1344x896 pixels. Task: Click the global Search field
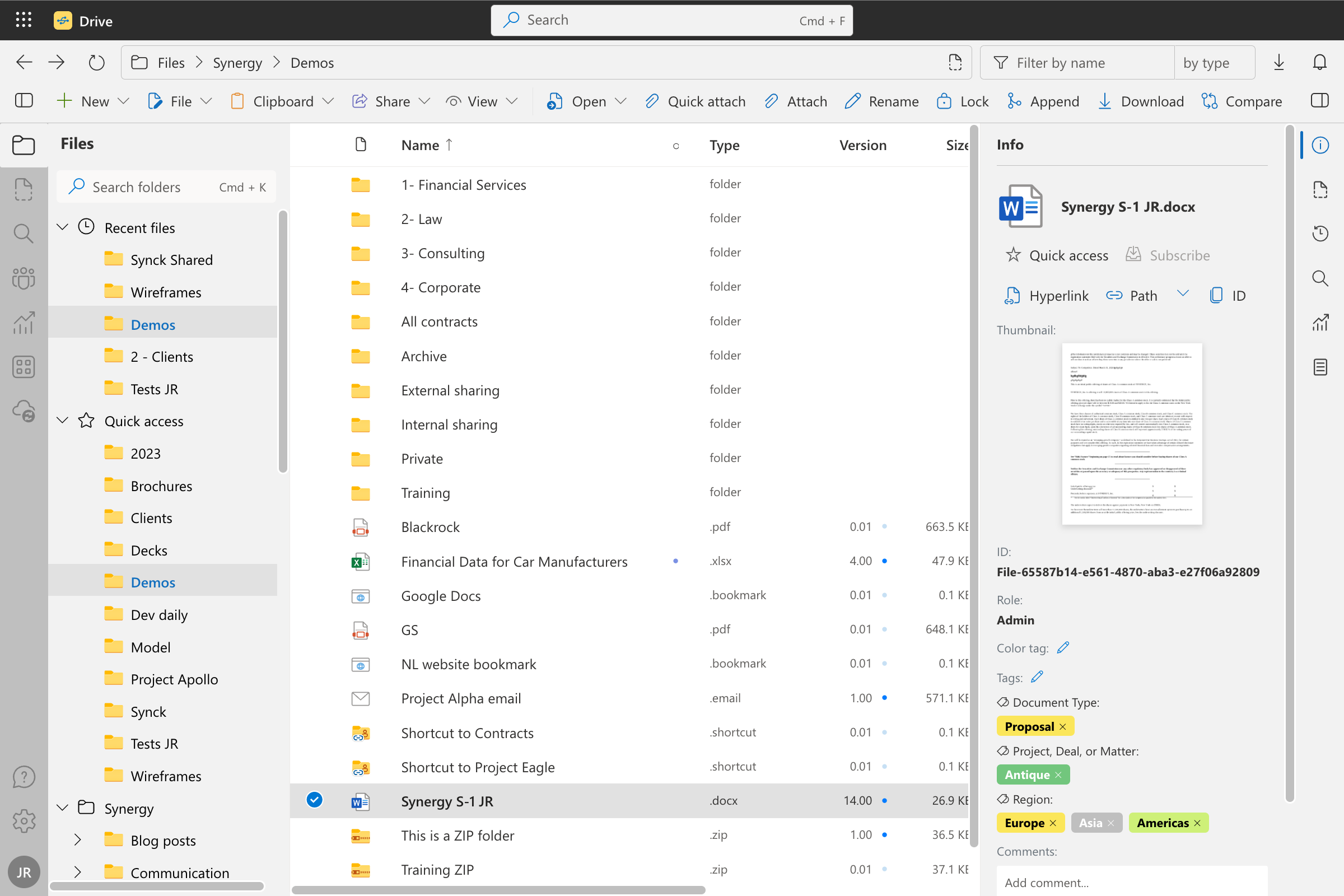(671, 21)
